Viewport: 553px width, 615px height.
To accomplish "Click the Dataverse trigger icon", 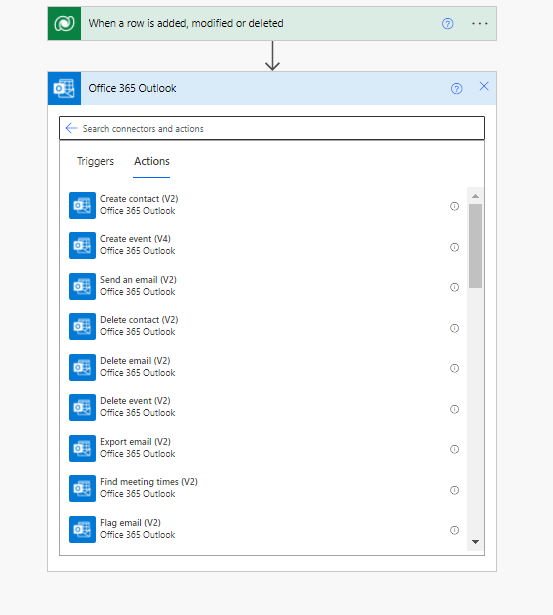I will [64, 24].
